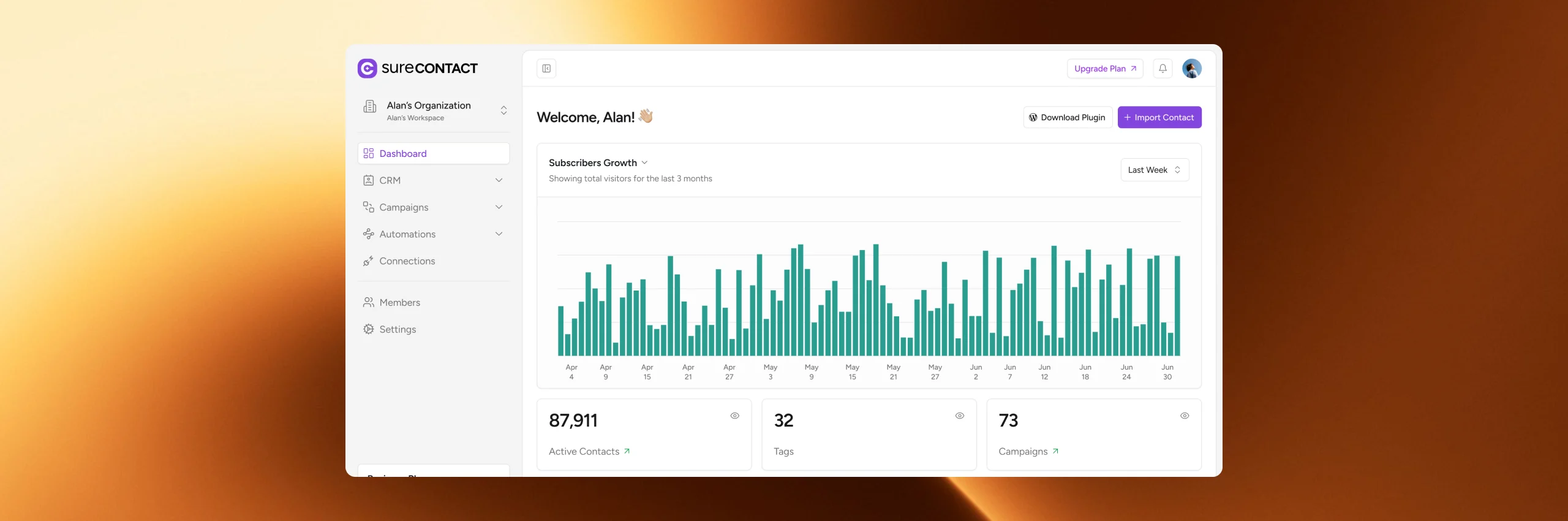Click the Automations workflow icon

coord(369,234)
